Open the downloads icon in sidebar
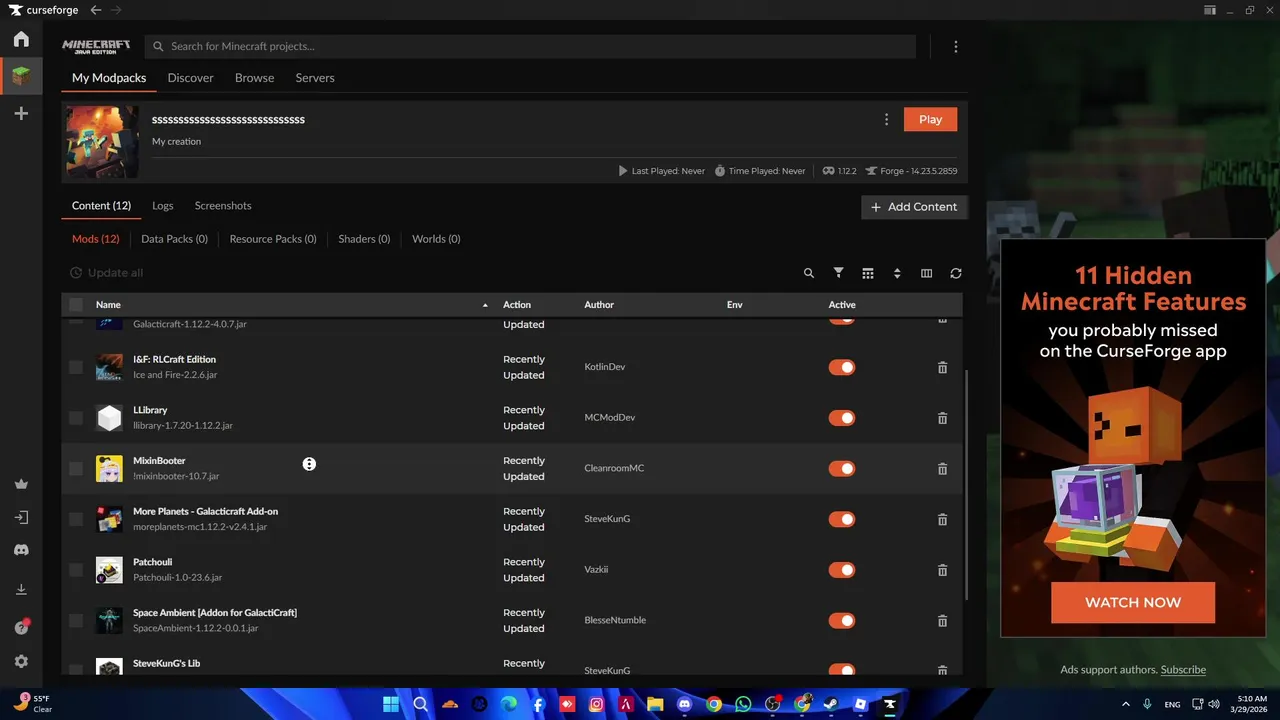The image size is (1280, 720). pos(21,590)
